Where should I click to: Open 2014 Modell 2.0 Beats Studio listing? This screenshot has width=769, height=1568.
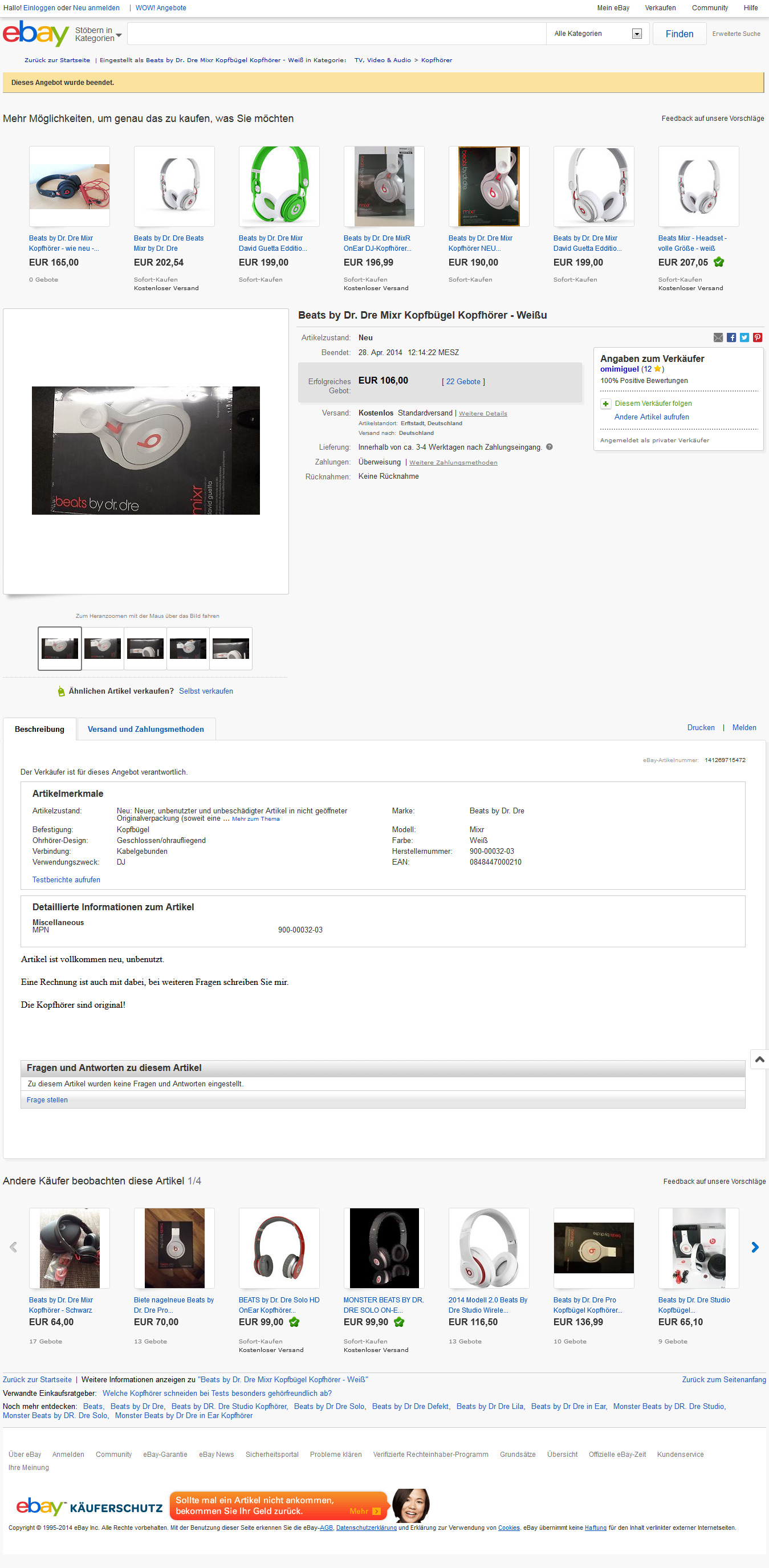point(488,1305)
